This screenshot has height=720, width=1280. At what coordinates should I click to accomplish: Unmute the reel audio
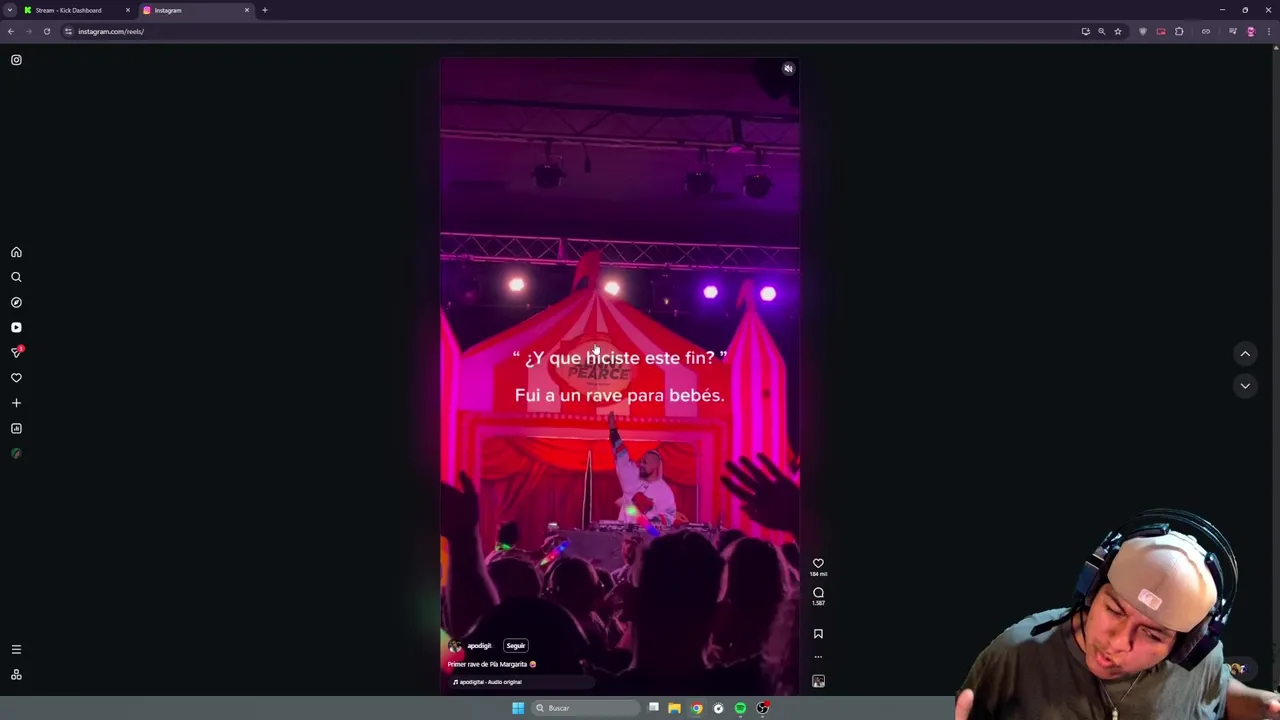point(788,69)
